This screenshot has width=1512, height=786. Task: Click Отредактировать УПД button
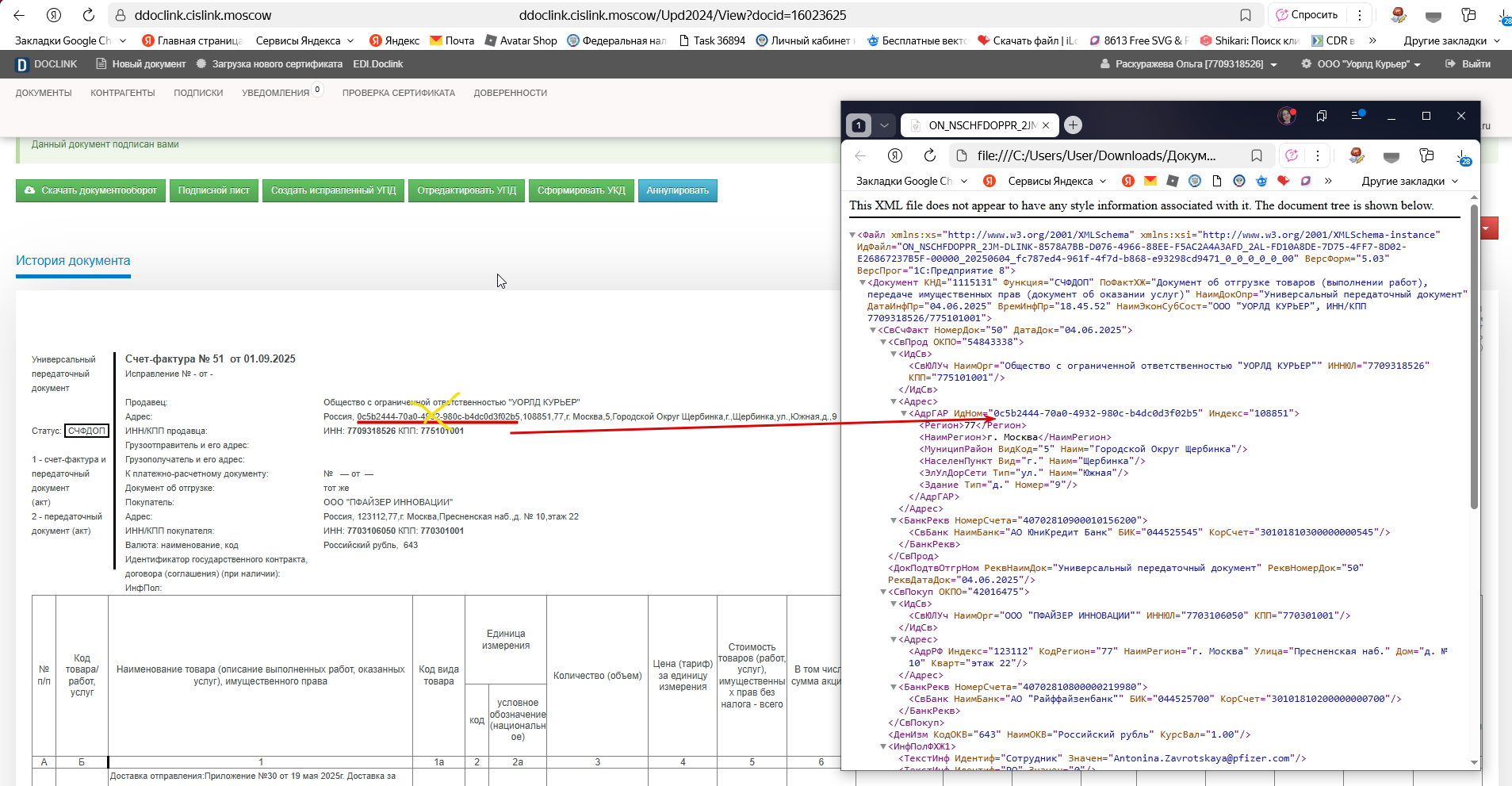[466, 190]
